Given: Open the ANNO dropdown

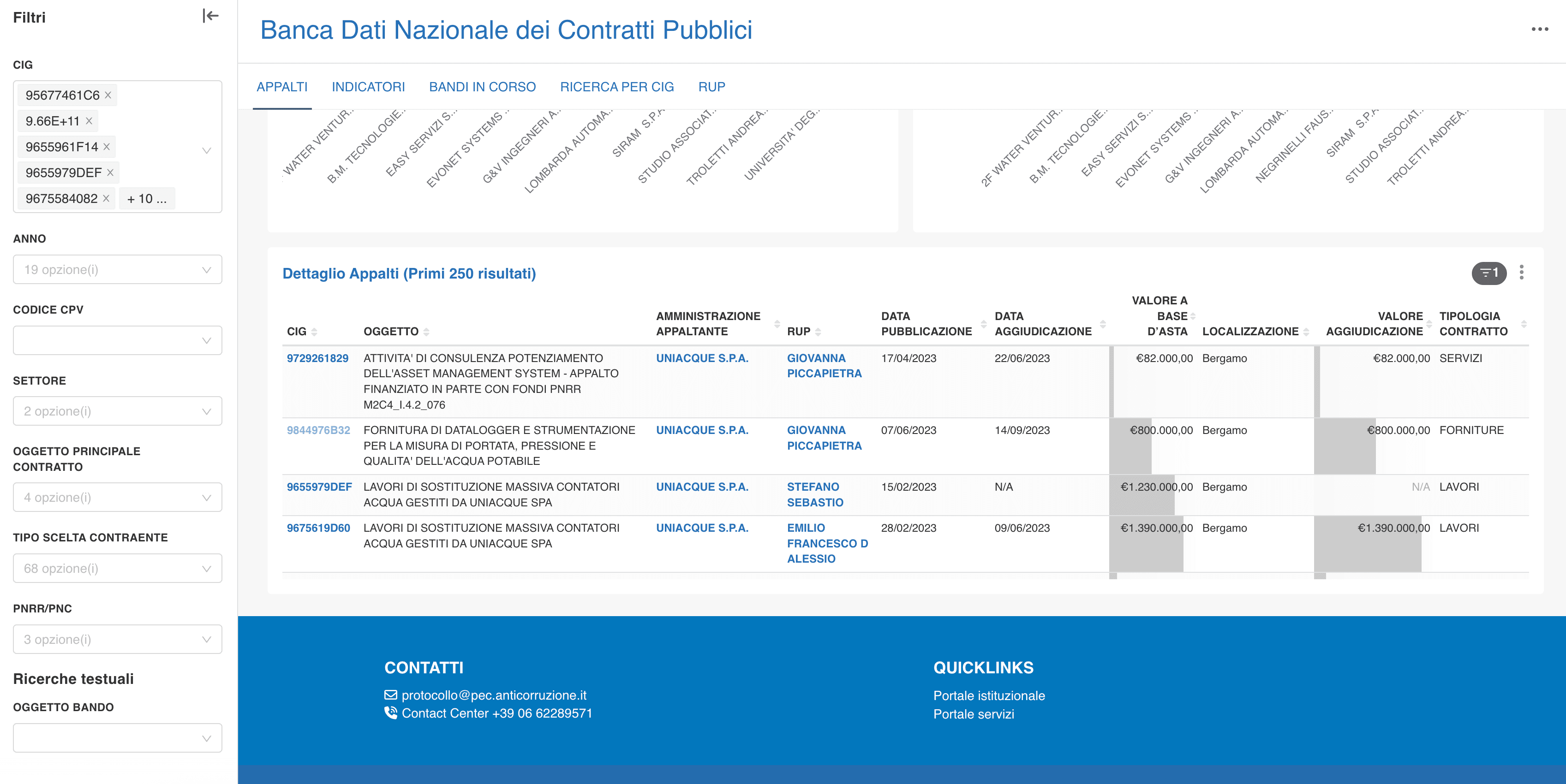Looking at the screenshot, I should click(x=117, y=269).
